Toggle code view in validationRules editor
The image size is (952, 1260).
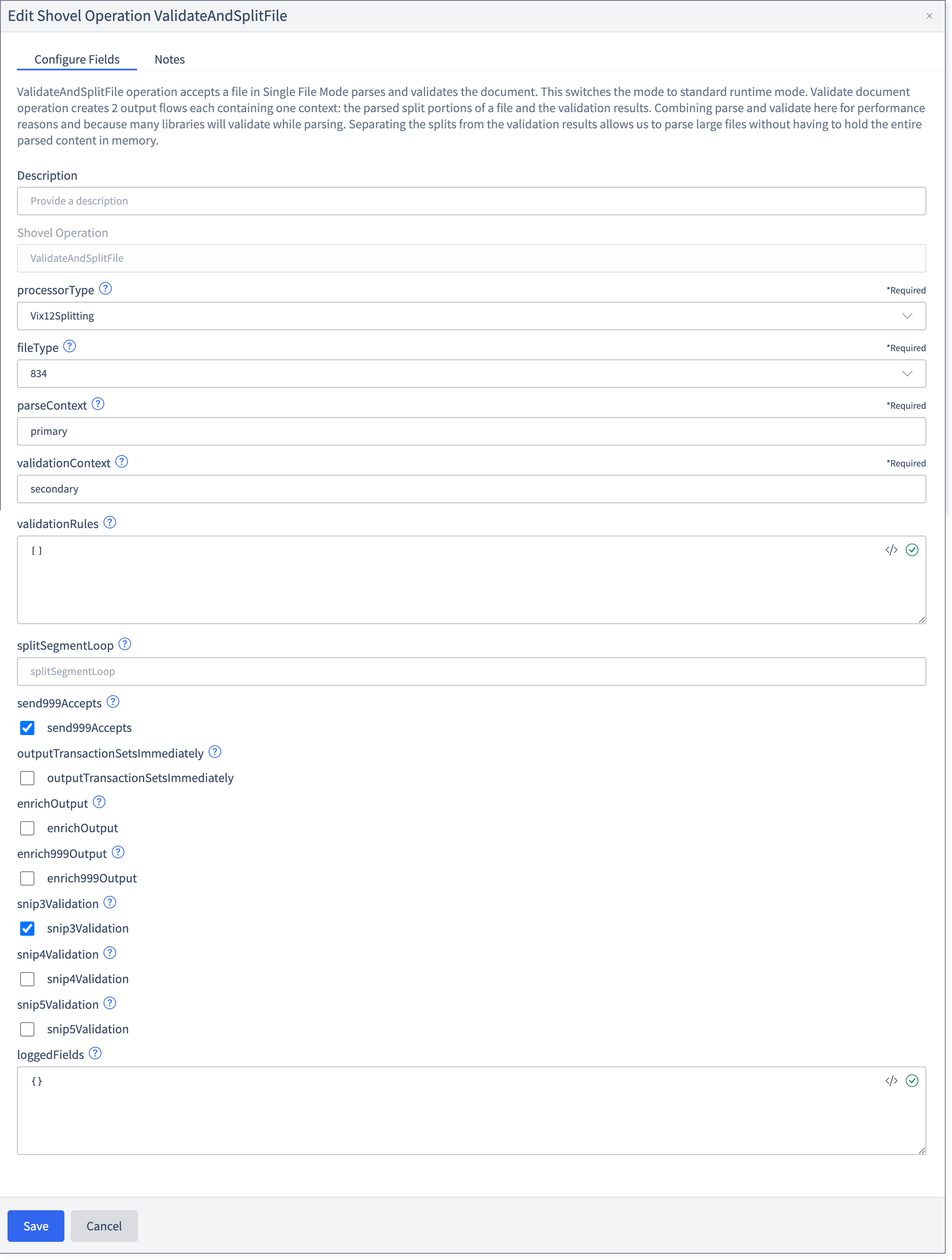click(x=892, y=550)
